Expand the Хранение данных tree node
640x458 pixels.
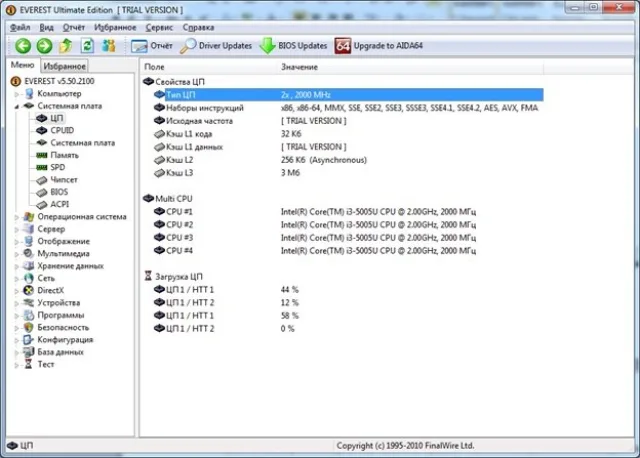pyautogui.click(x=16, y=267)
